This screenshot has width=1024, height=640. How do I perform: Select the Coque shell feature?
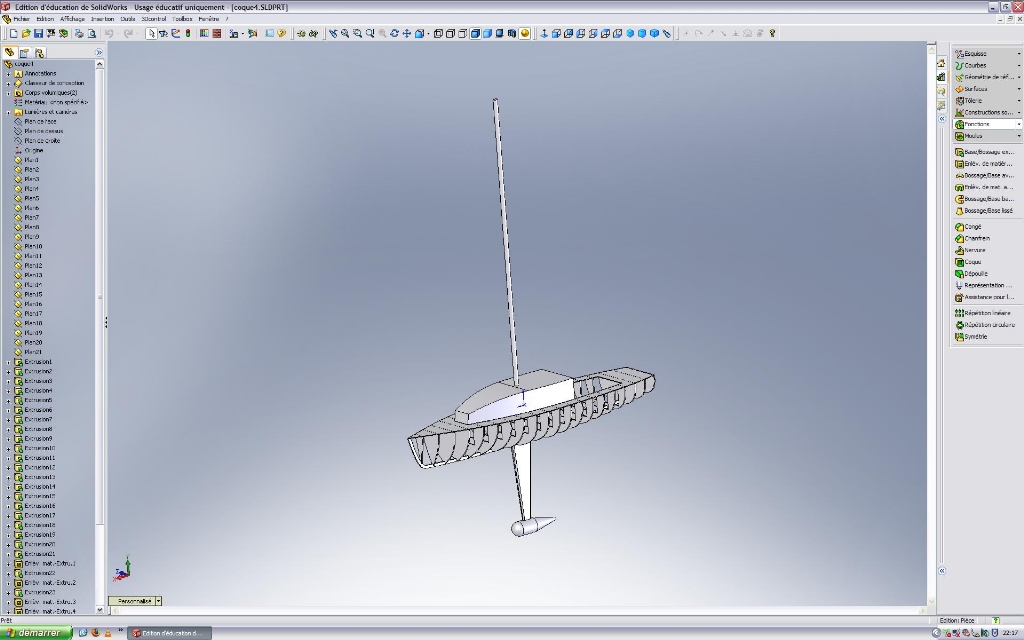[972, 262]
